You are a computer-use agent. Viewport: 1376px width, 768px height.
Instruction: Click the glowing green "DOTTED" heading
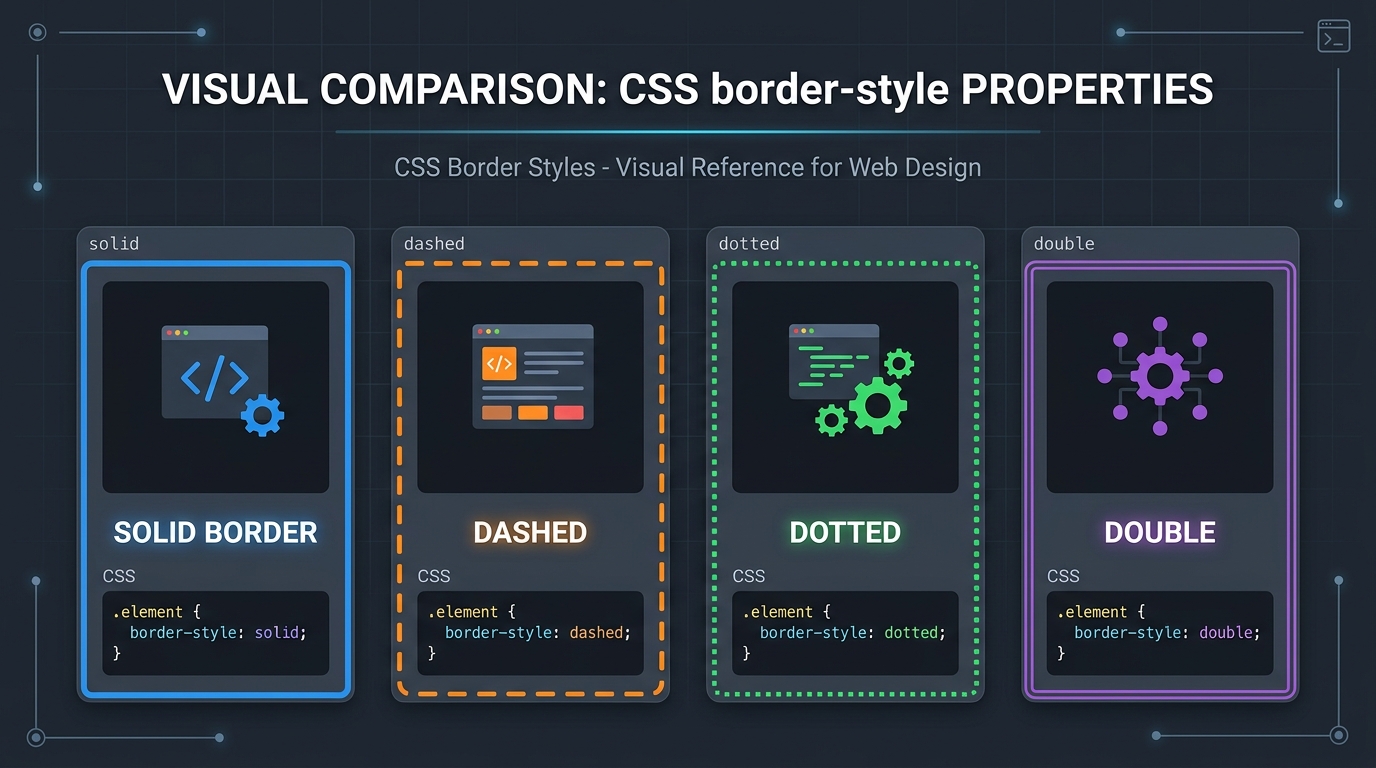click(x=845, y=532)
